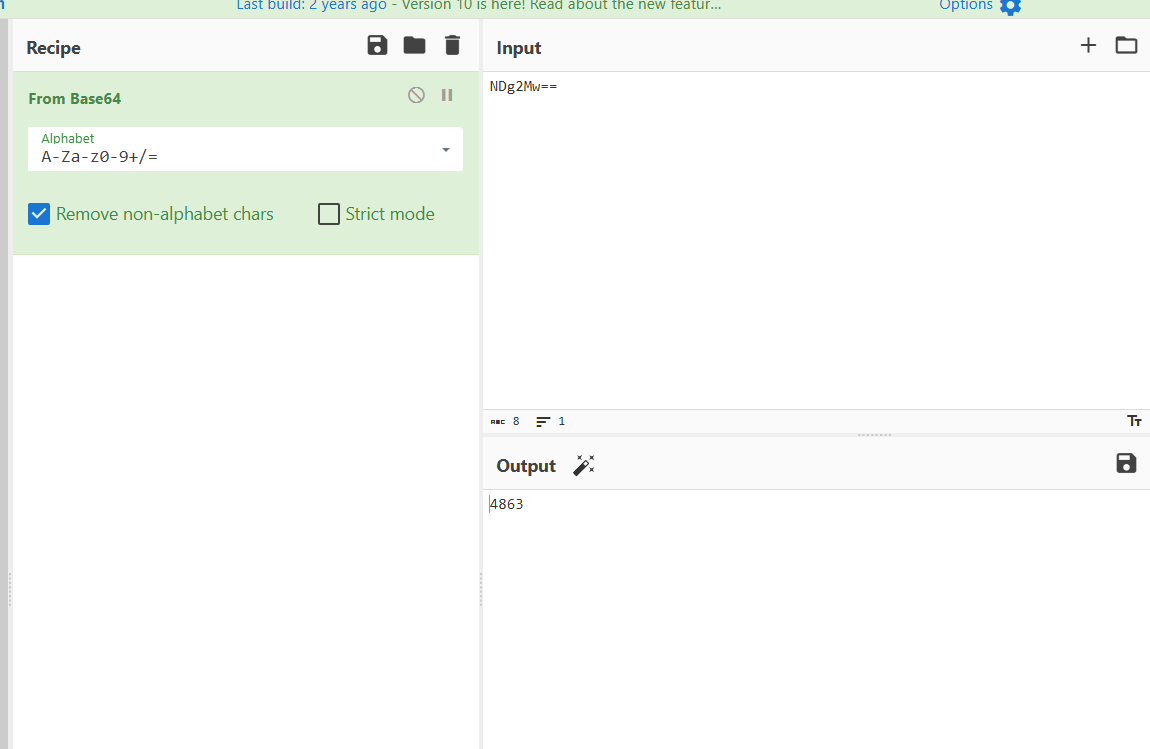Add a new input tab

tap(1088, 45)
